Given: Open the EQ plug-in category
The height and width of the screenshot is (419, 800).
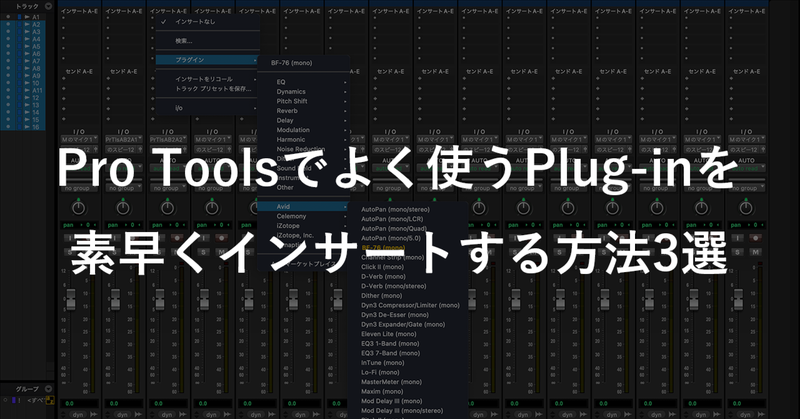Looking at the screenshot, I should (303, 82).
